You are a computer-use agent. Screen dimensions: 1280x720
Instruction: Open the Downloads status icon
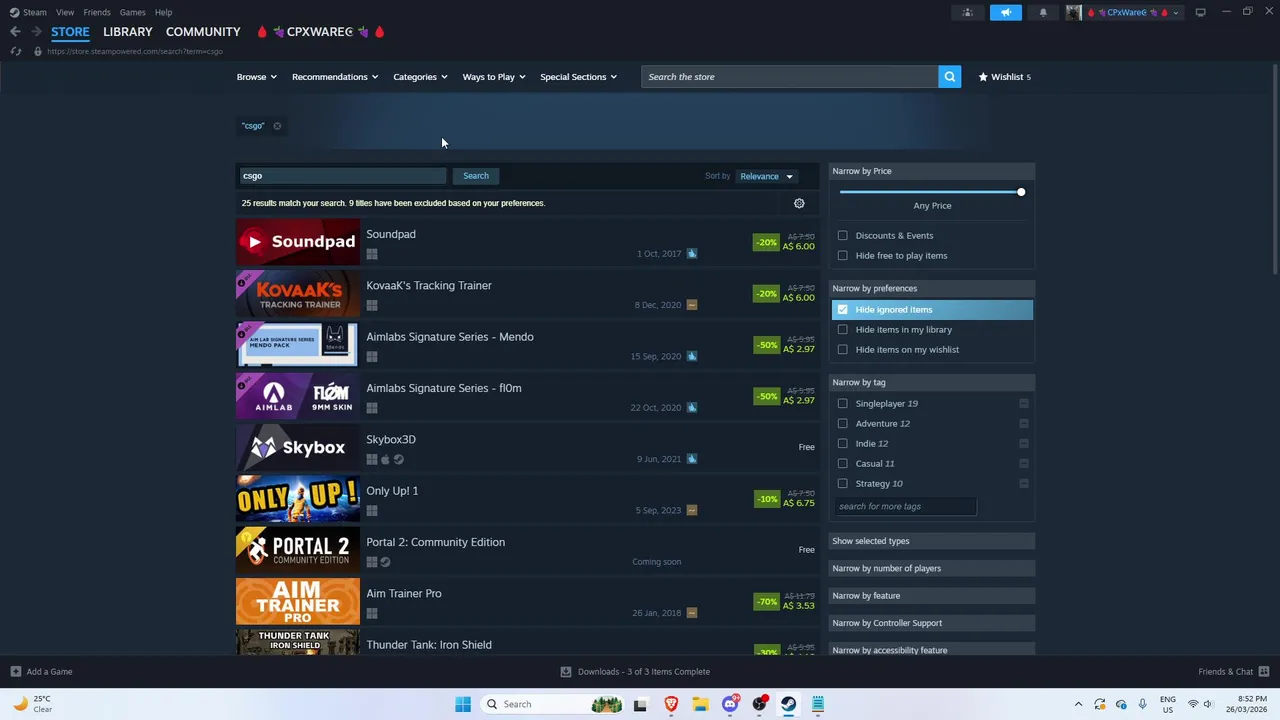tap(565, 672)
